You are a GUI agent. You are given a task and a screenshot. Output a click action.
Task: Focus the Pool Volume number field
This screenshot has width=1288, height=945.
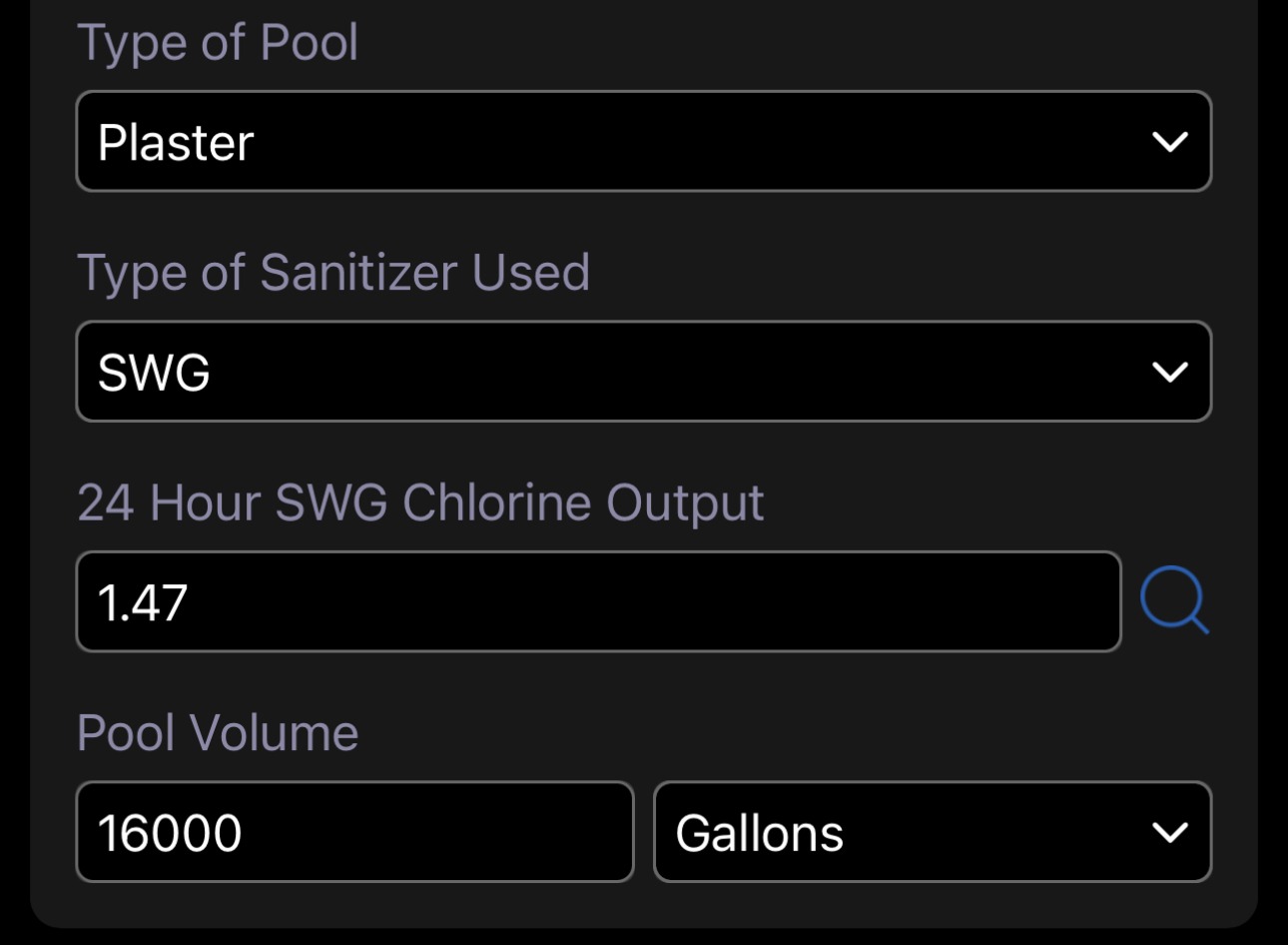coord(354,832)
